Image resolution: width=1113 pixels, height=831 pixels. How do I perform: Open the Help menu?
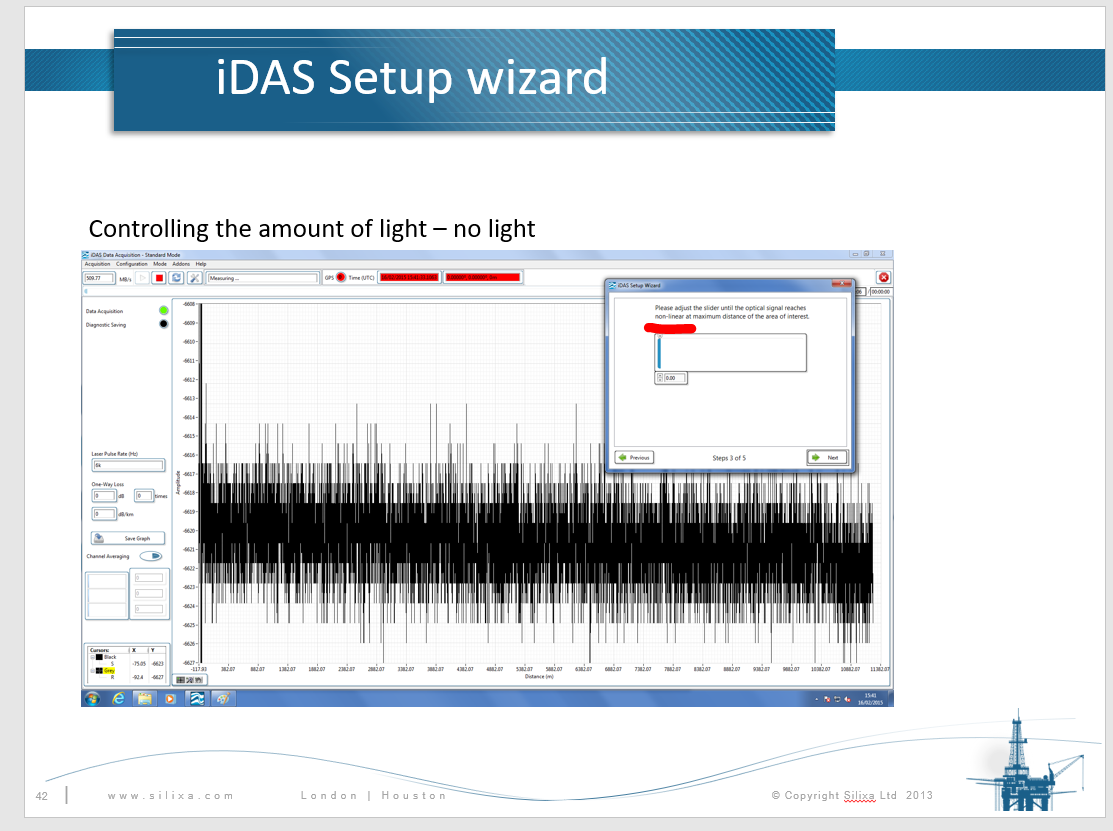coord(201,264)
